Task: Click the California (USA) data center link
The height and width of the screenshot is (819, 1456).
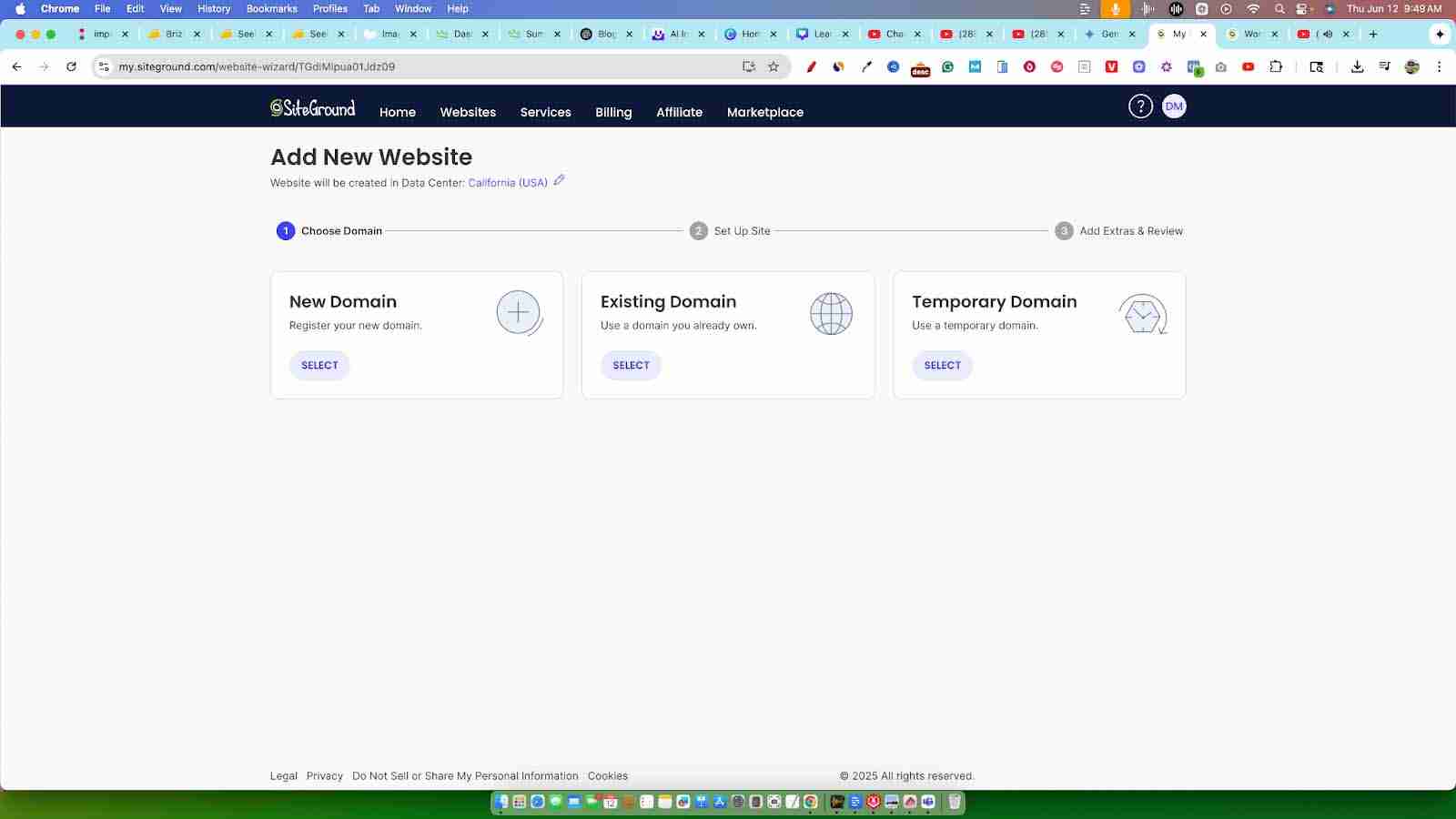Action: [508, 183]
